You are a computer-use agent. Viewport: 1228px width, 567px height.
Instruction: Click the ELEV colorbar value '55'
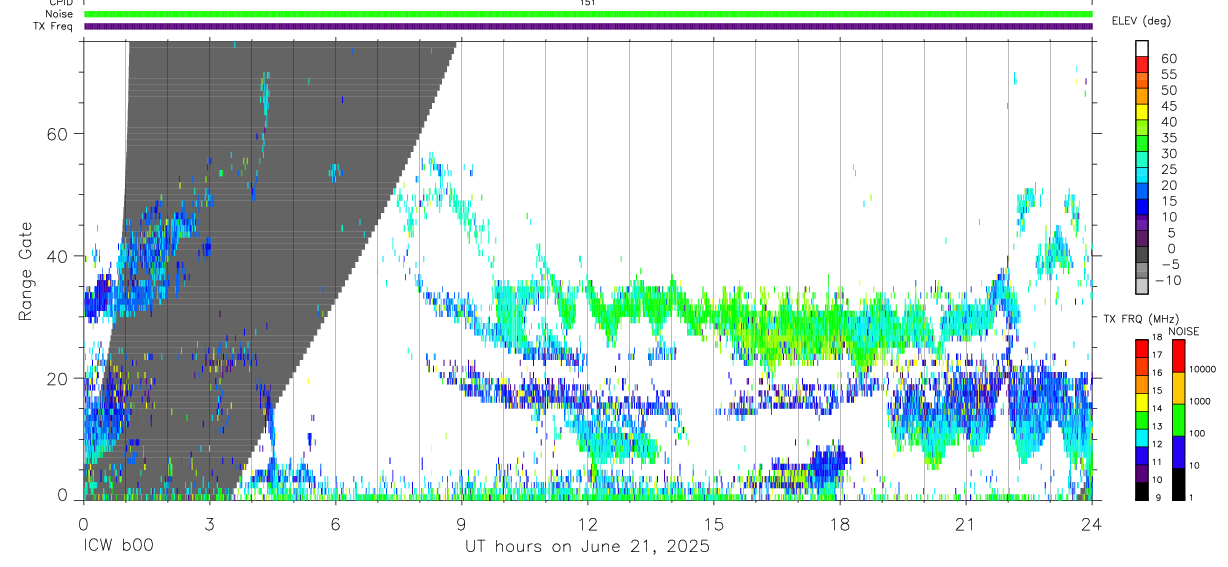pos(1169,74)
